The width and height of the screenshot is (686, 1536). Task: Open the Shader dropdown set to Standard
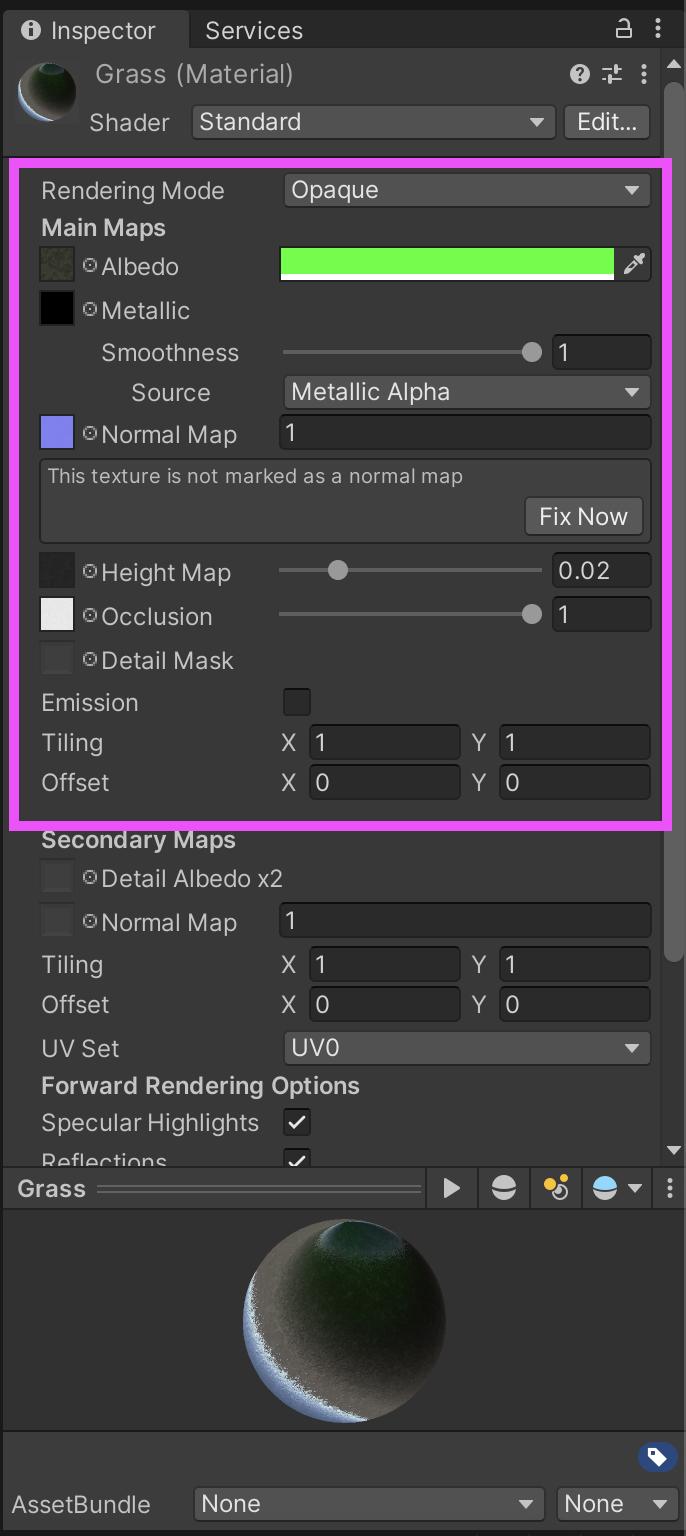(373, 122)
